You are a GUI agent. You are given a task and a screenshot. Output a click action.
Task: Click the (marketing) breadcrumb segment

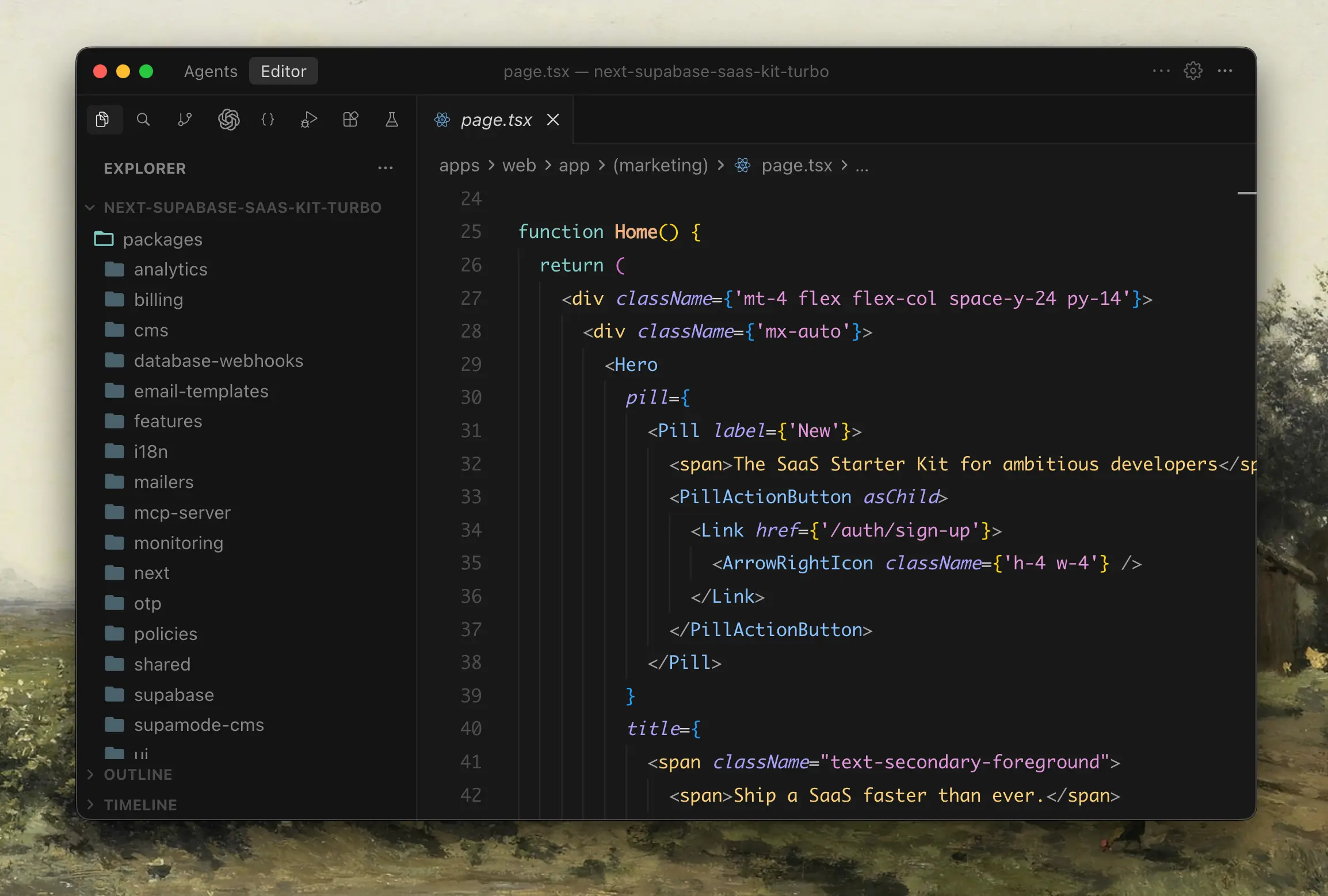point(660,166)
